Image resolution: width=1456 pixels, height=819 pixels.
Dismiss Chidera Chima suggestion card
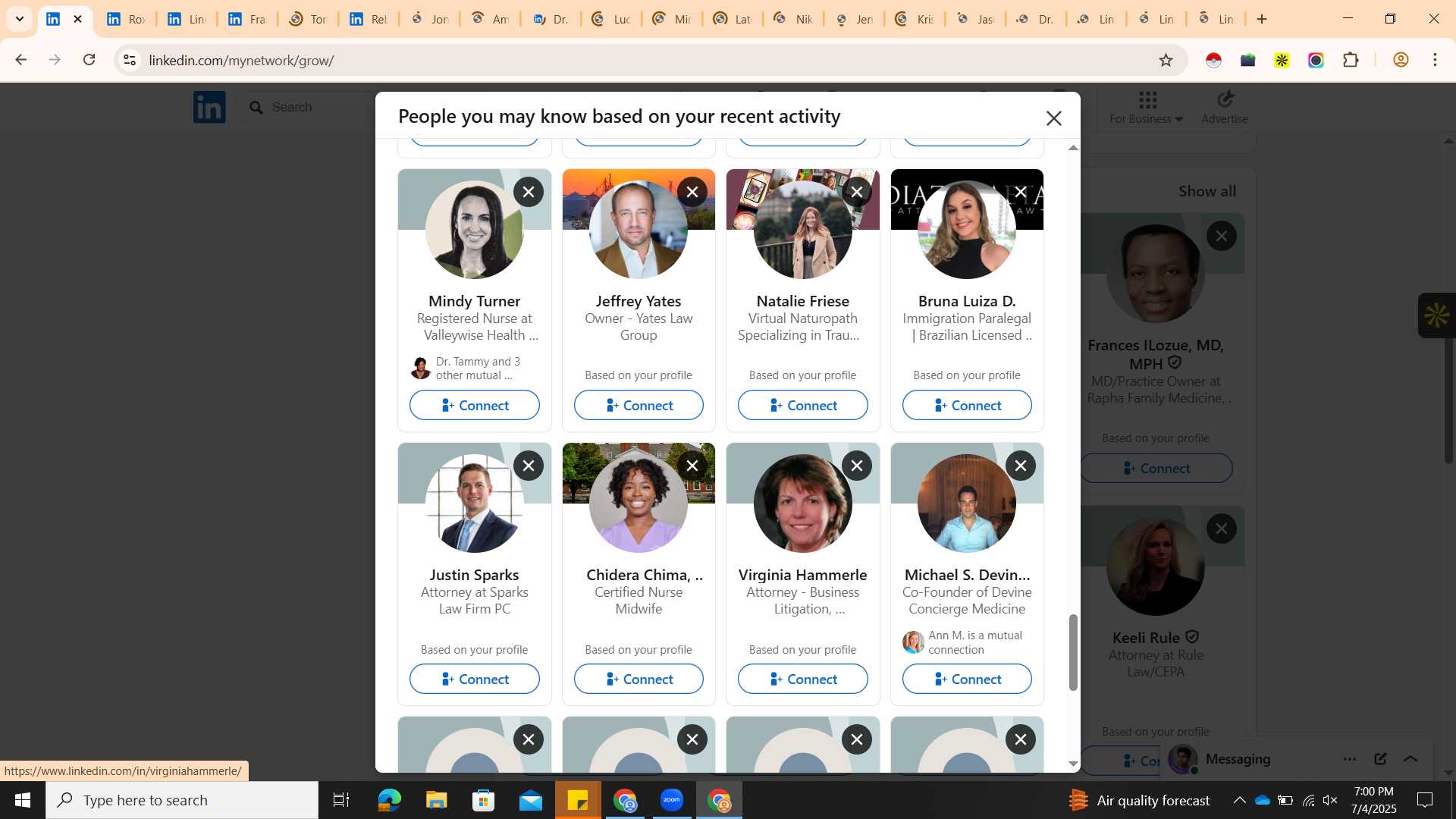coord(692,466)
